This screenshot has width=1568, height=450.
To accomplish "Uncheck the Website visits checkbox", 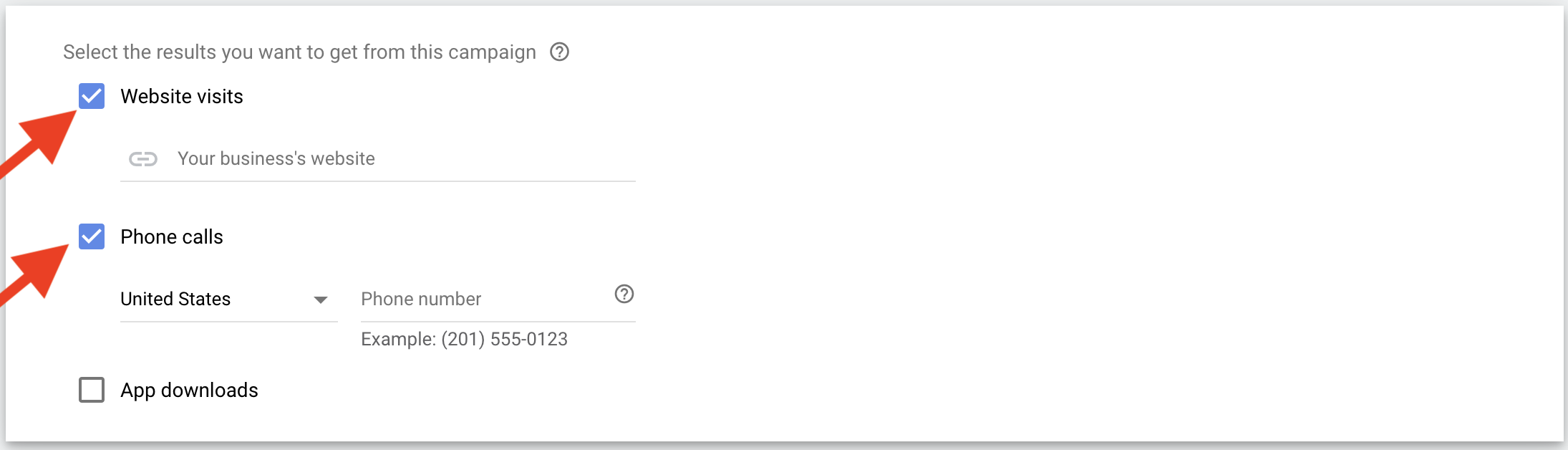I will (92, 96).
